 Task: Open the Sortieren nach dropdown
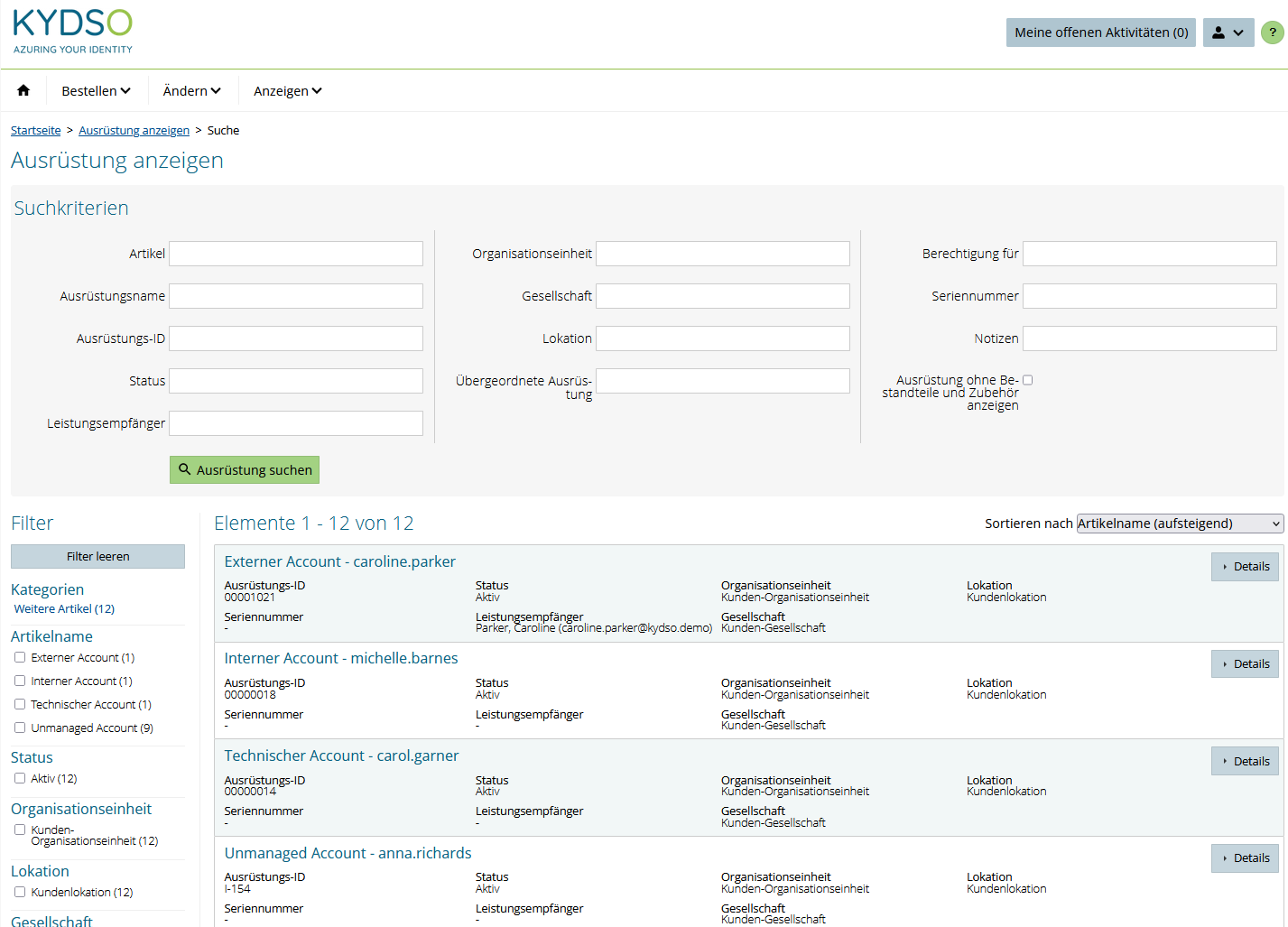coord(1179,523)
